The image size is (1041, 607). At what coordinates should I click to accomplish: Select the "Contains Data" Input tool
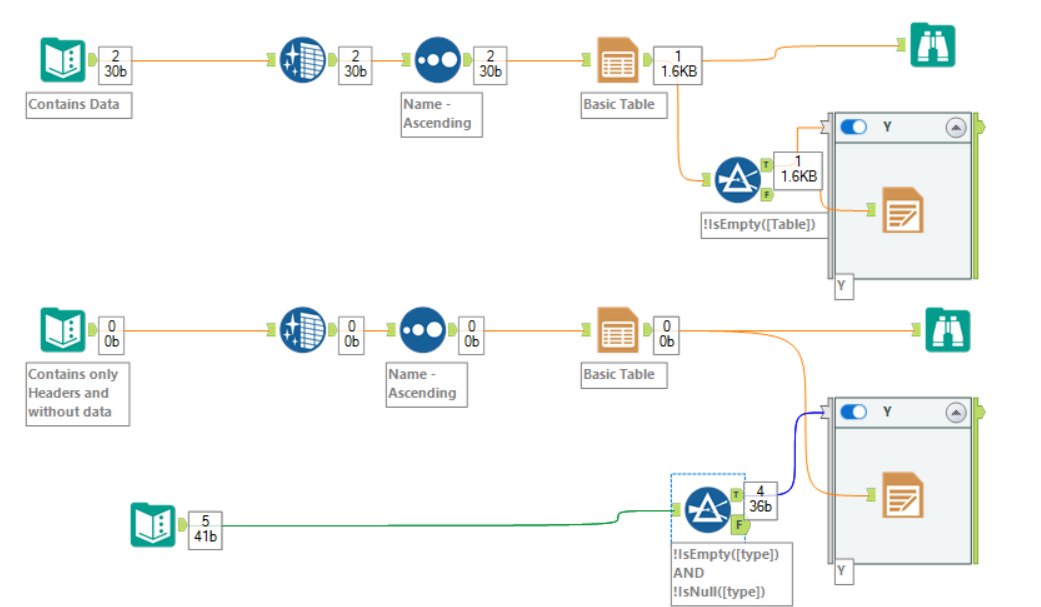point(64,60)
